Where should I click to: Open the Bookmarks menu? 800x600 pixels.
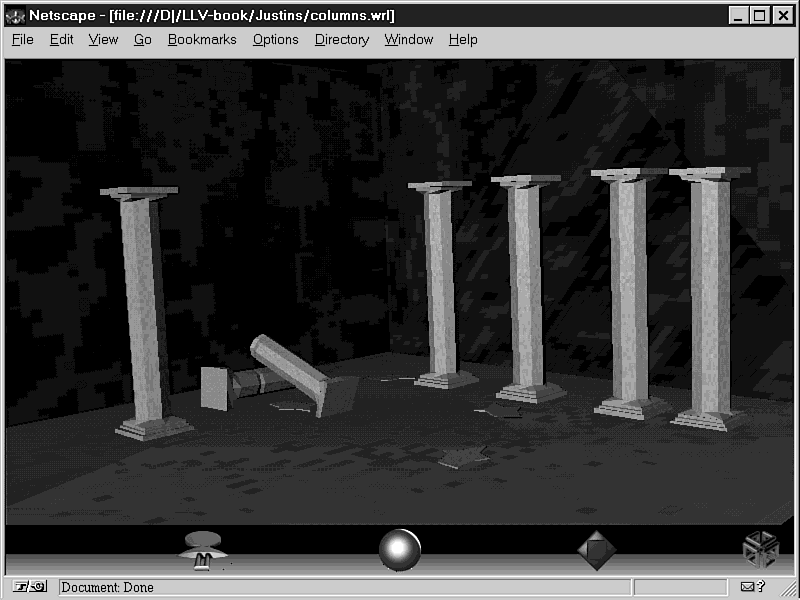(x=202, y=40)
